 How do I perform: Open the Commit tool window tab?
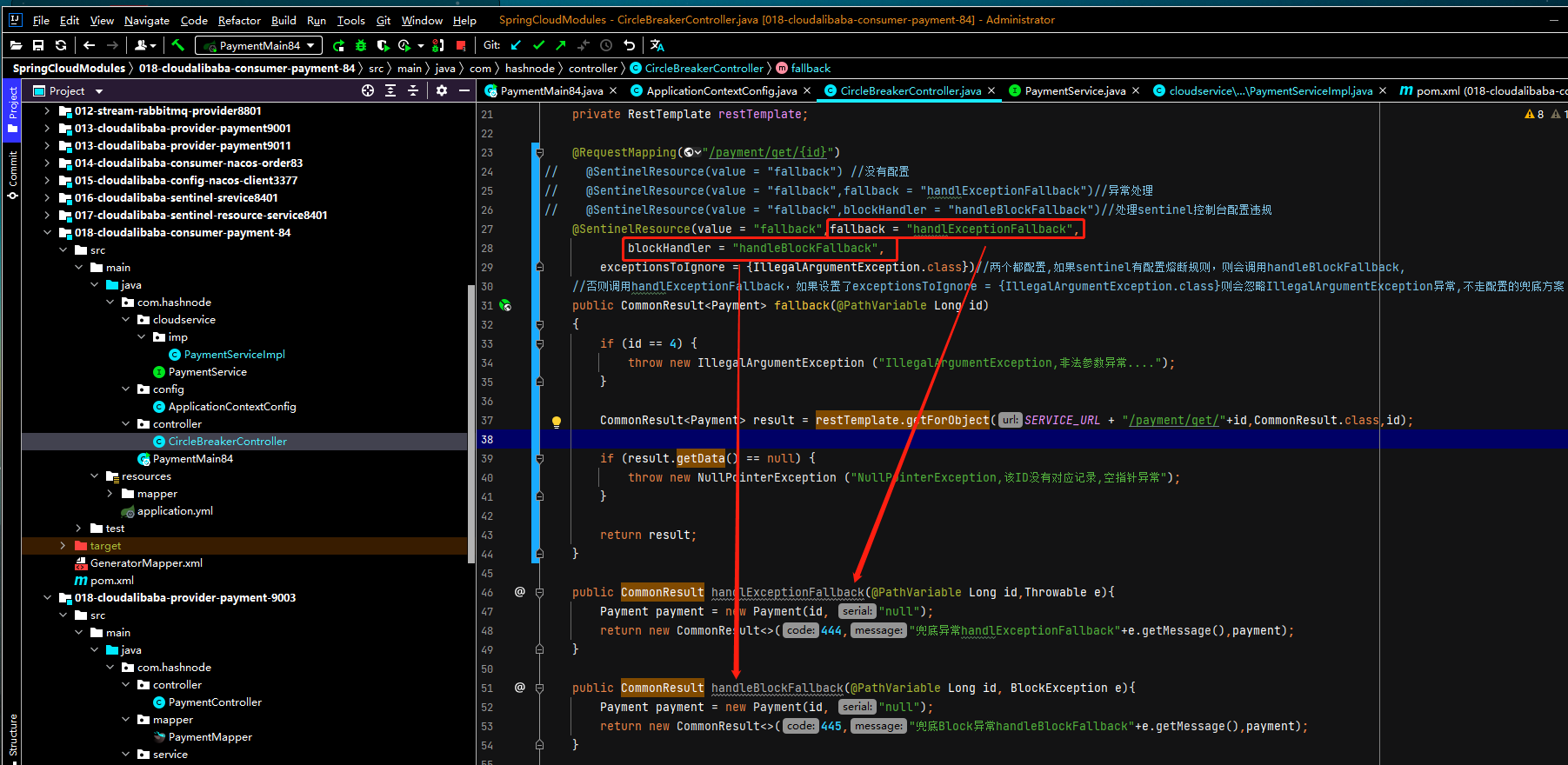[12, 174]
